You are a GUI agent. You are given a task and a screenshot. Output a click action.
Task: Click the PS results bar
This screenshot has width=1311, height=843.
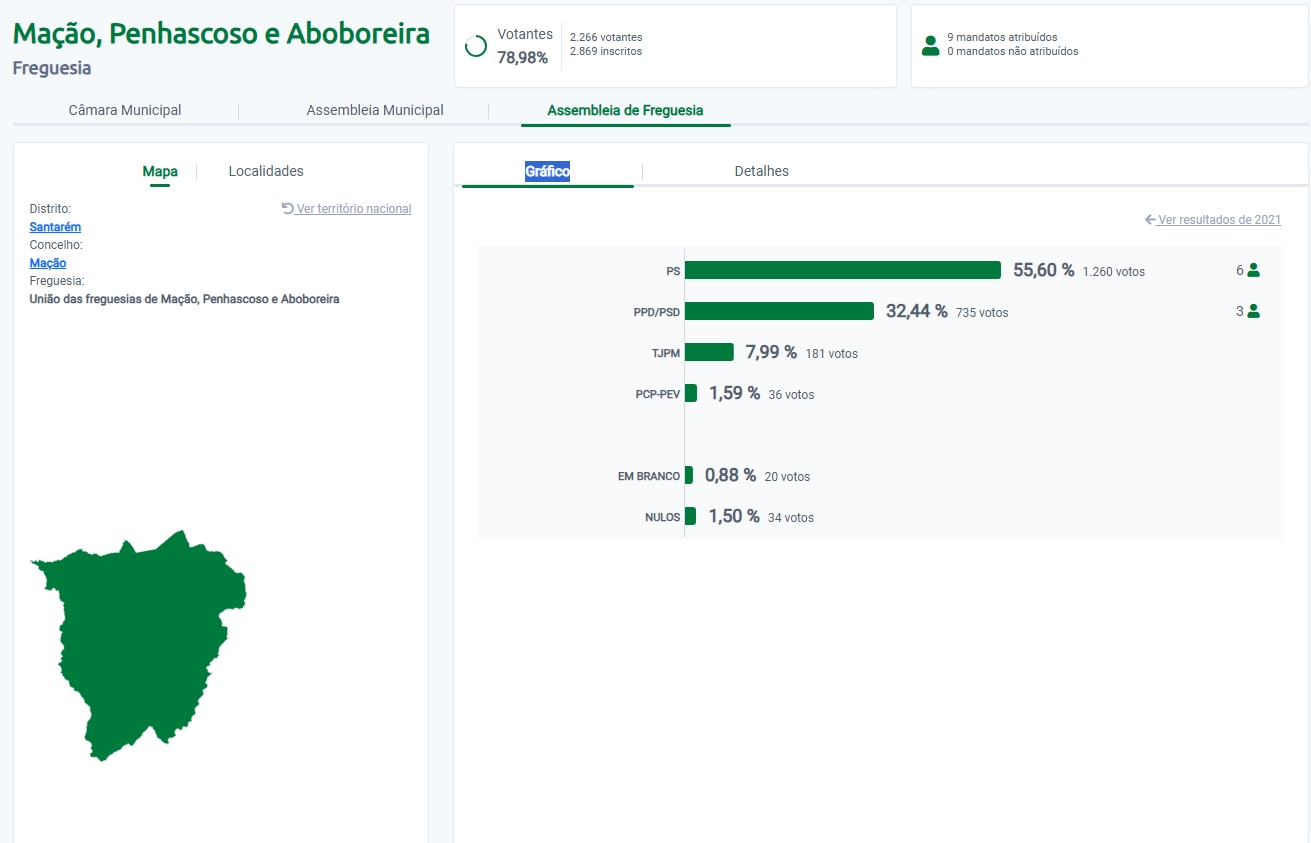pyautogui.click(x=842, y=270)
